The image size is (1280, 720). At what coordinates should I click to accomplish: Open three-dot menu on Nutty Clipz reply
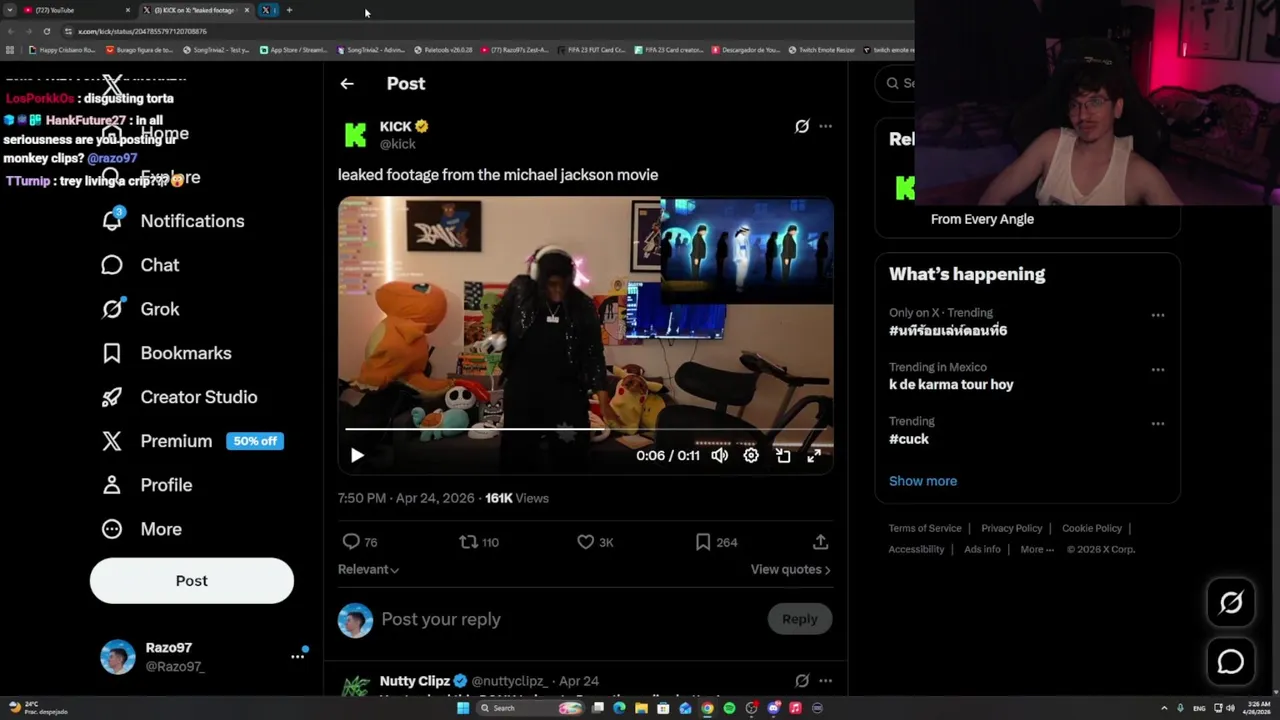coord(825,681)
